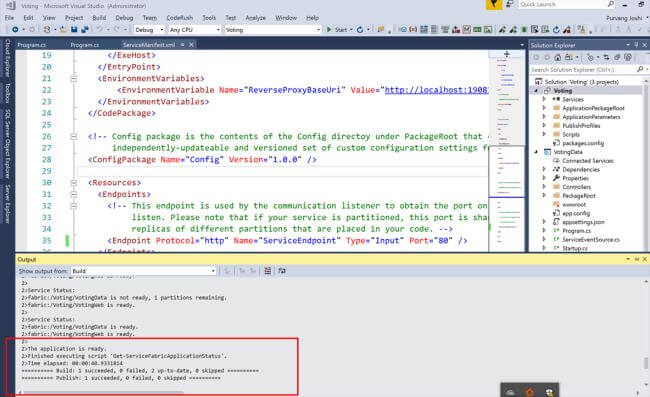Image resolution: width=650 pixels, height=397 pixels.
Task: Open the Analyze menu
Action: 255,18
